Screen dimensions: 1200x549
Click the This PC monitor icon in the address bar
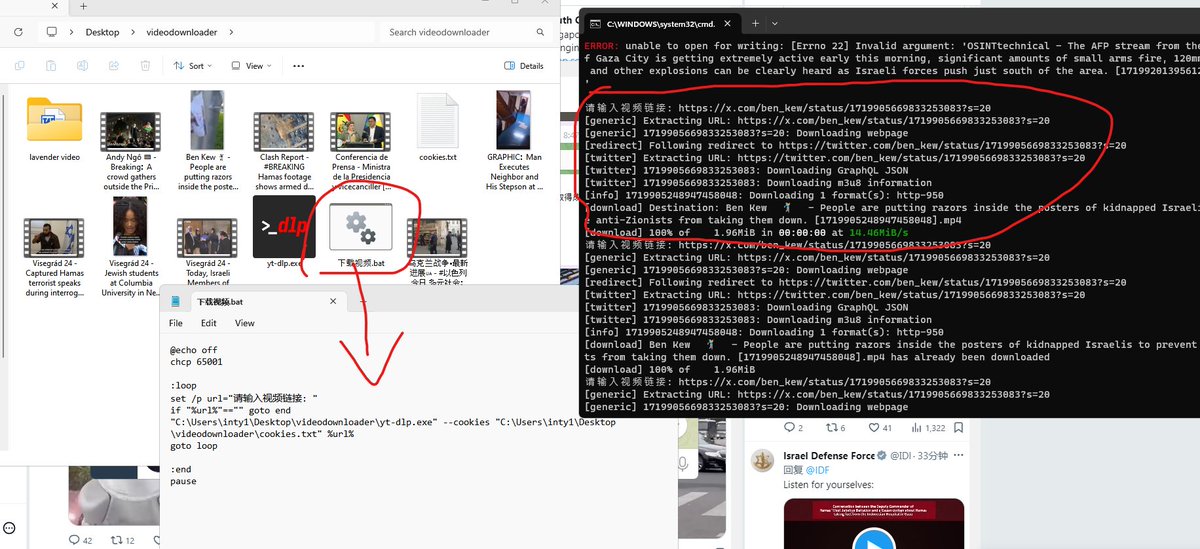click(x=51, y=32)
